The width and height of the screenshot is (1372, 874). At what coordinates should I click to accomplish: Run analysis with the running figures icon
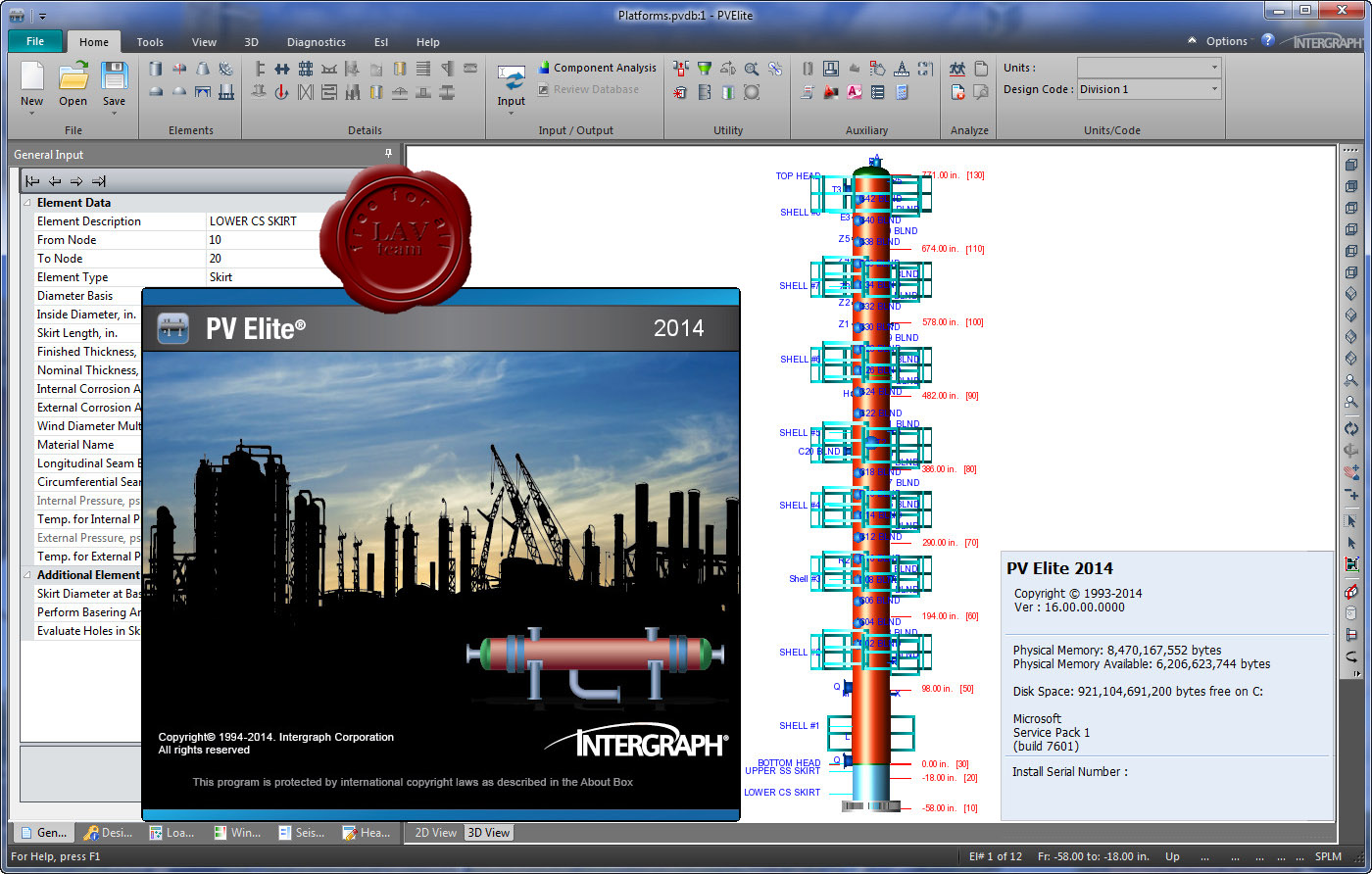coord(957,69)
